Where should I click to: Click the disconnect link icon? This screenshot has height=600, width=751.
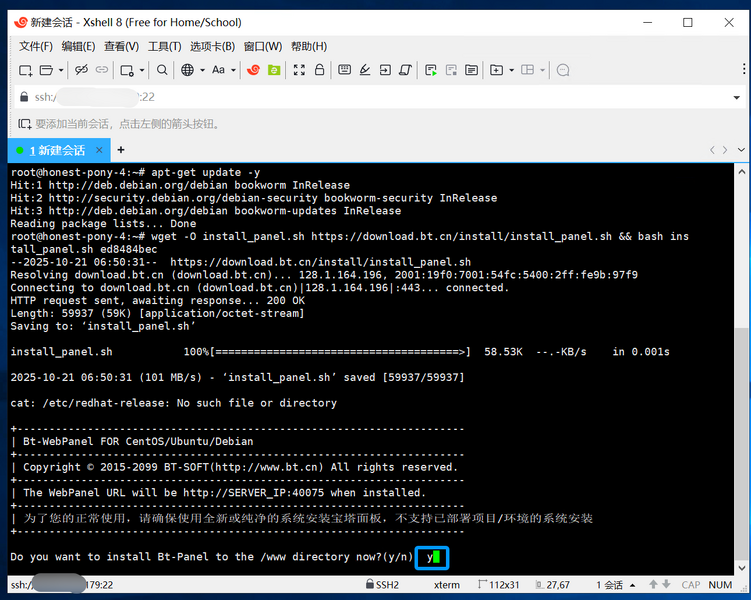click(82, 70)
